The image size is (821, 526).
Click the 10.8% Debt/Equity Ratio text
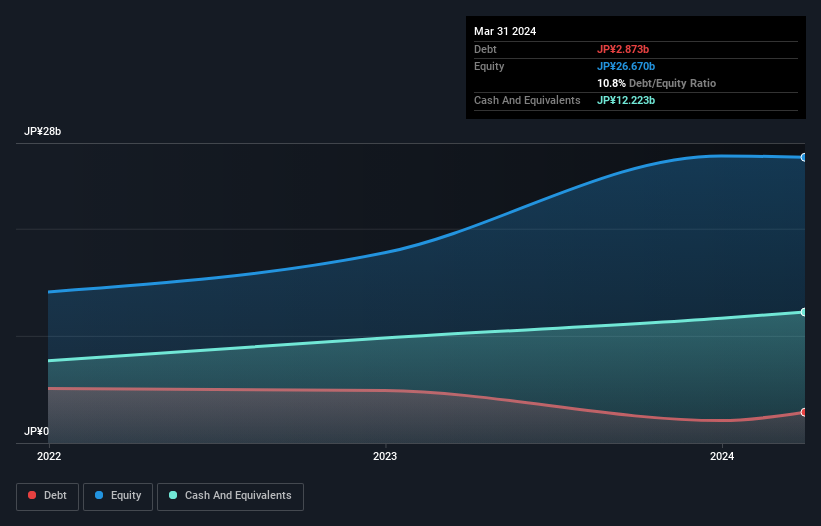point(657,83)
